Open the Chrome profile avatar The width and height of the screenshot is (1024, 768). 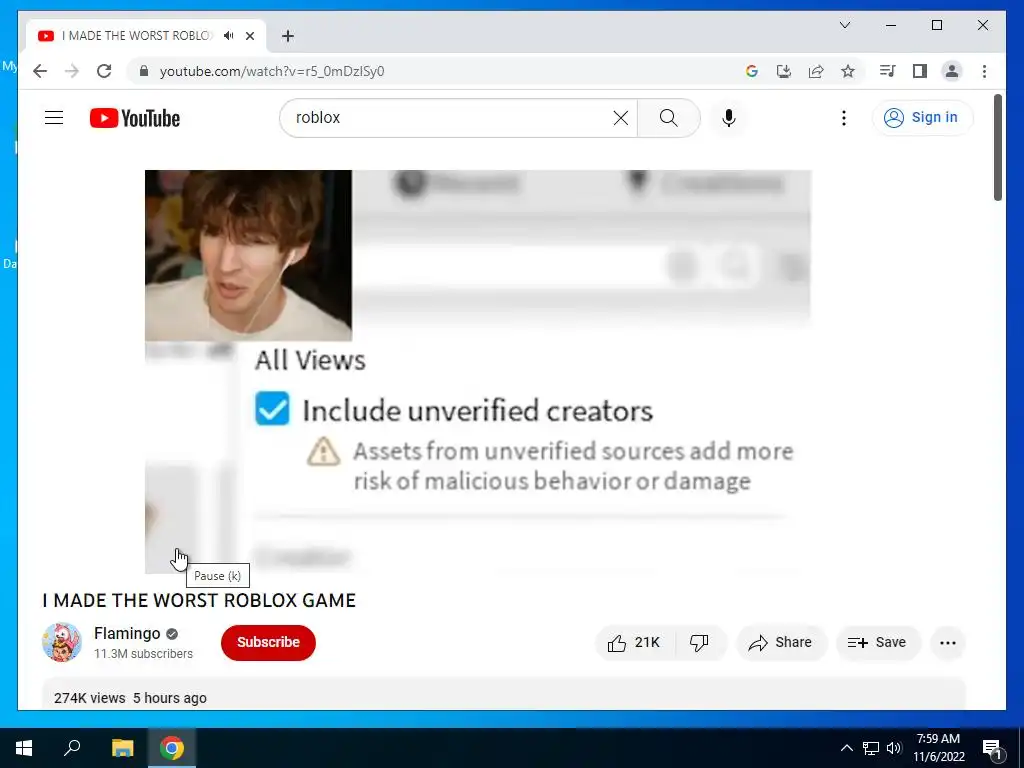[952, 71]
